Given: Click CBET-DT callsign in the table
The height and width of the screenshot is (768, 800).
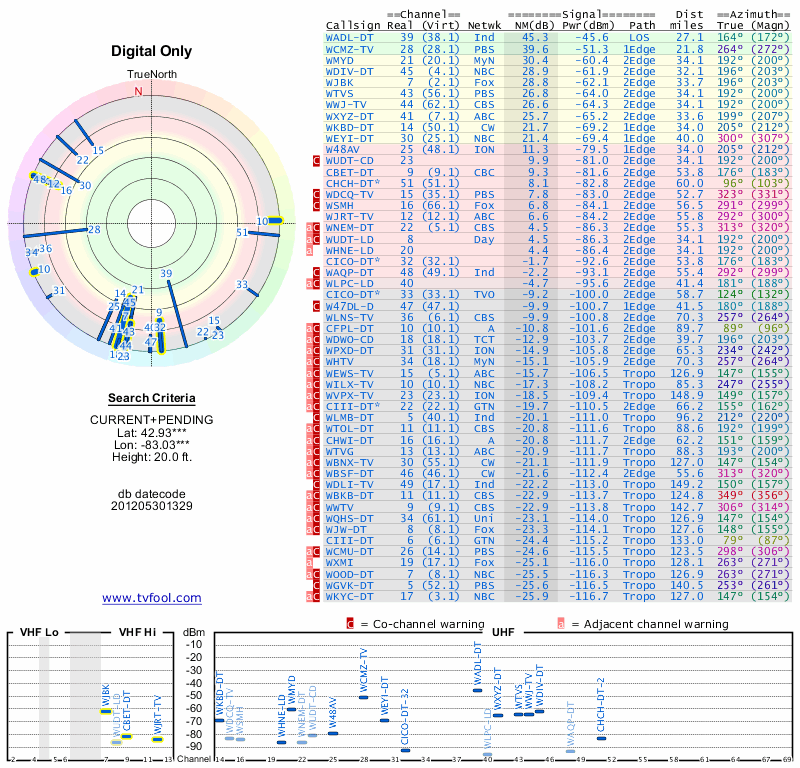Looking at the screenshot, I should [349, 172].
